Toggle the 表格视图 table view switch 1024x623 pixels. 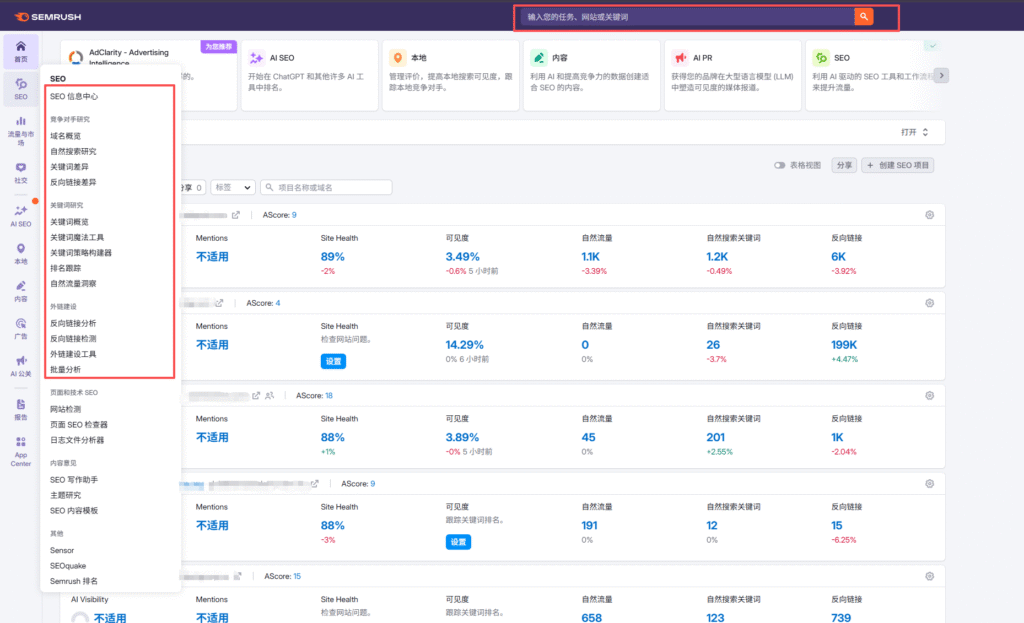coord(781,165)
